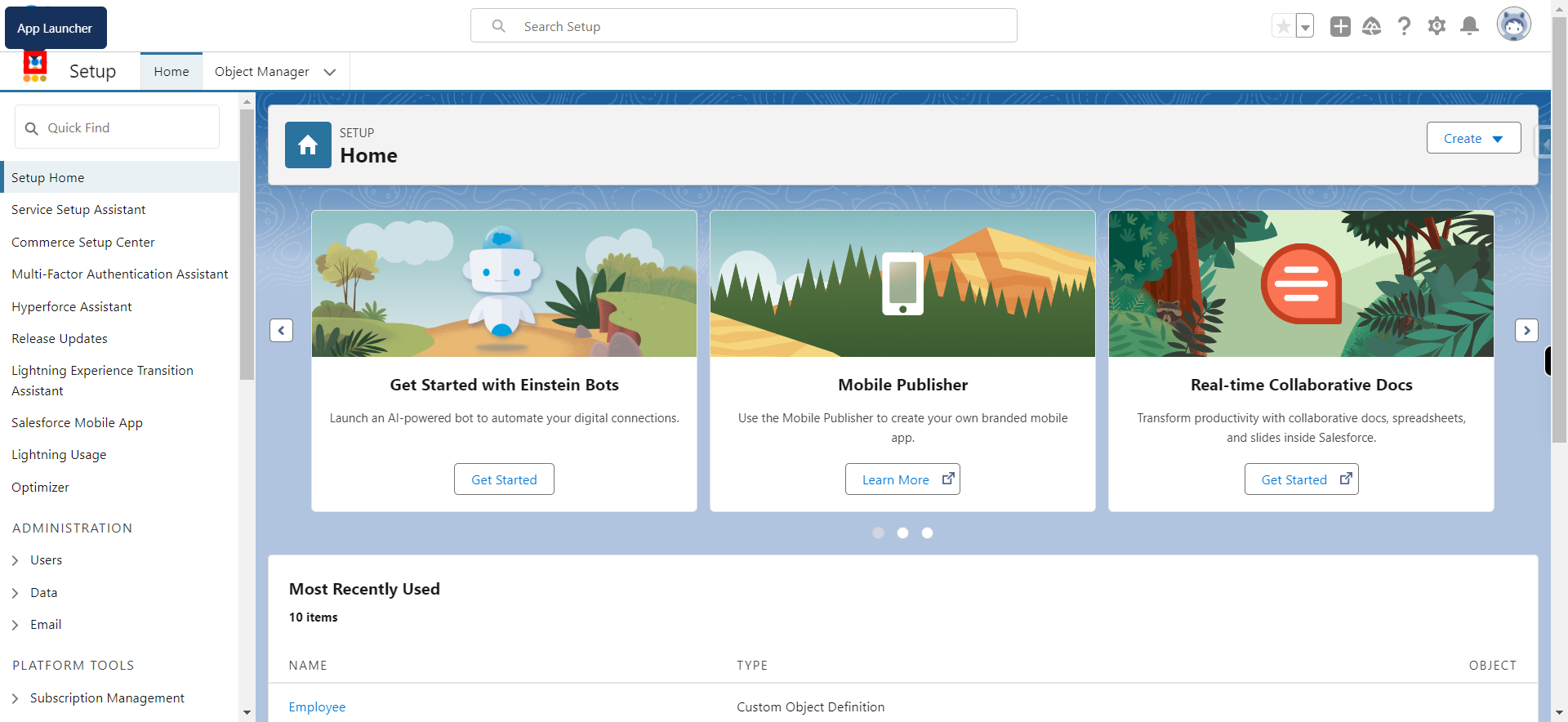Open Service Setup Assistant

78,210
